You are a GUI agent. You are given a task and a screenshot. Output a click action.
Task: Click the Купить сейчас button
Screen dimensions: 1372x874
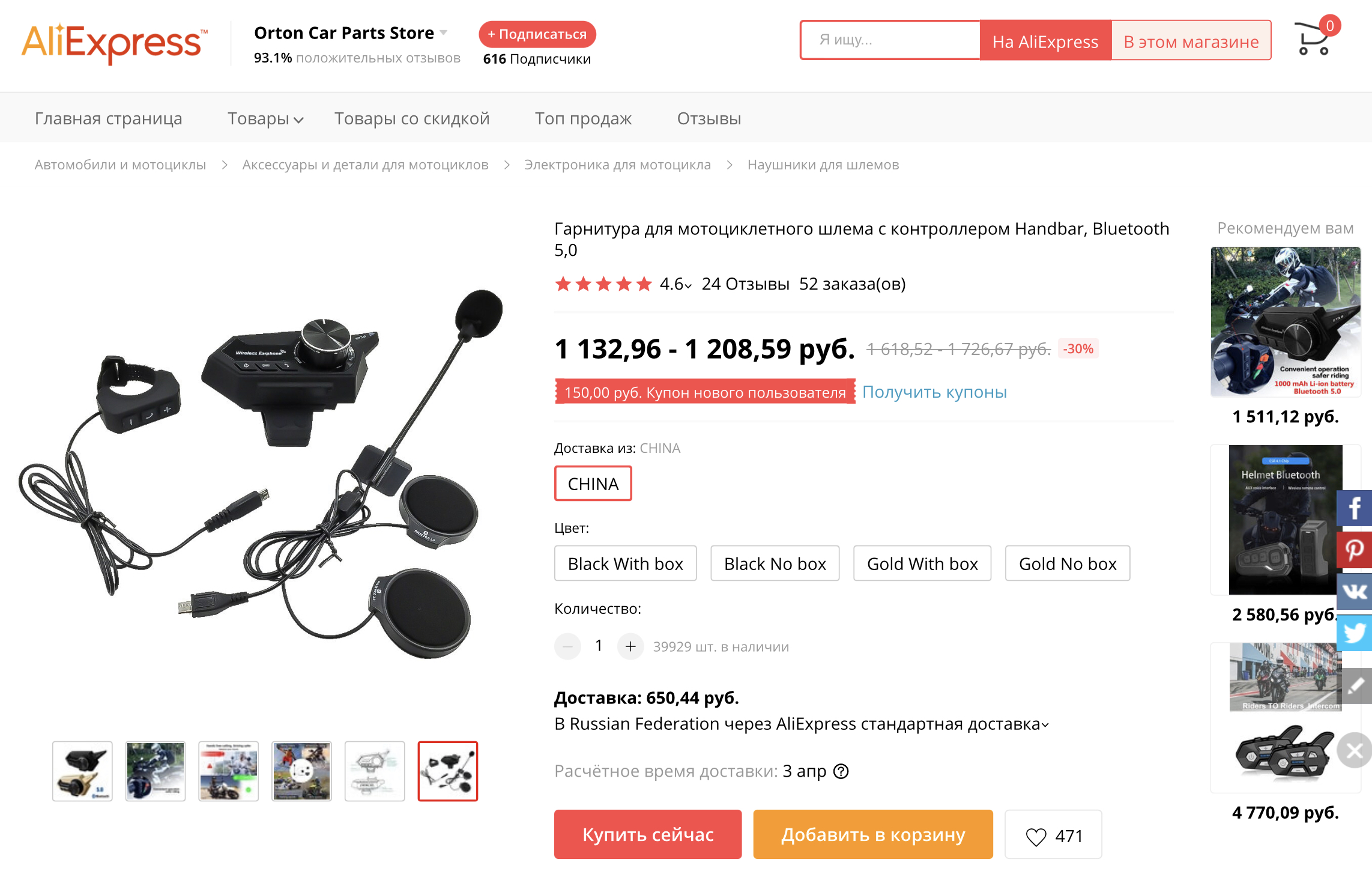[647, 834]
